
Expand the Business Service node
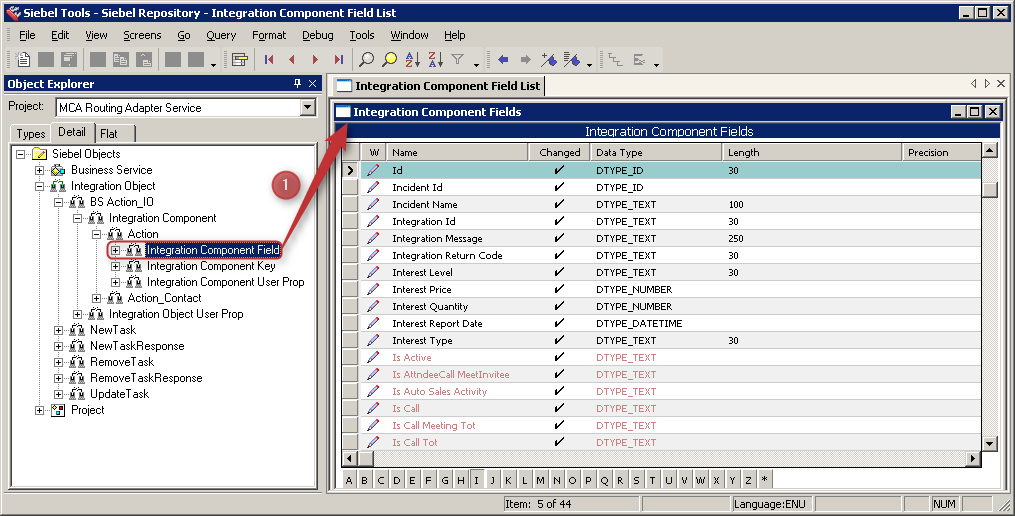pos(39,170)
